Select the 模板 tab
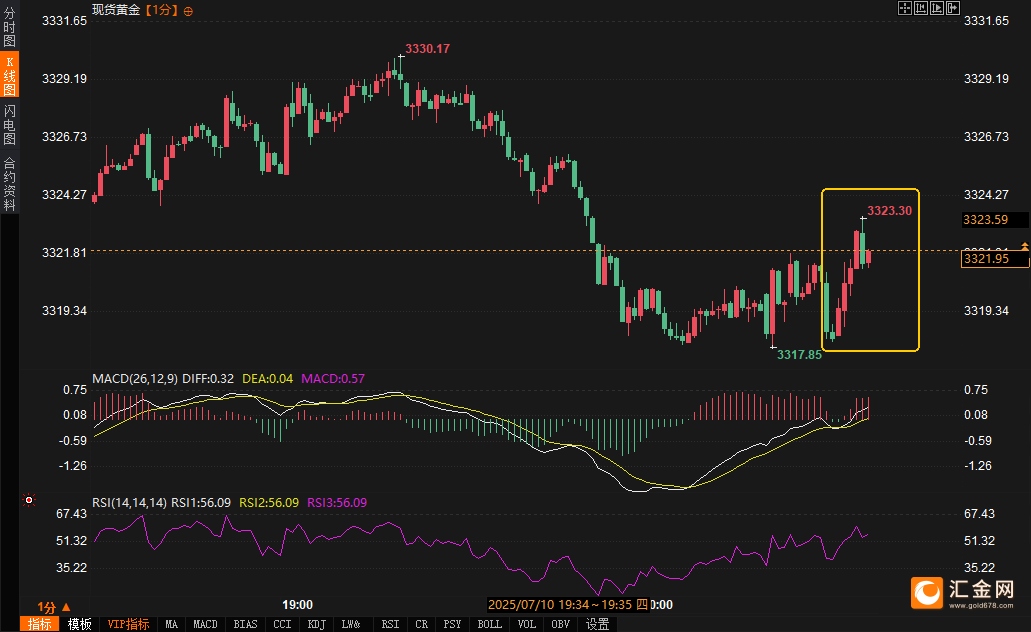 coord(80,624)
